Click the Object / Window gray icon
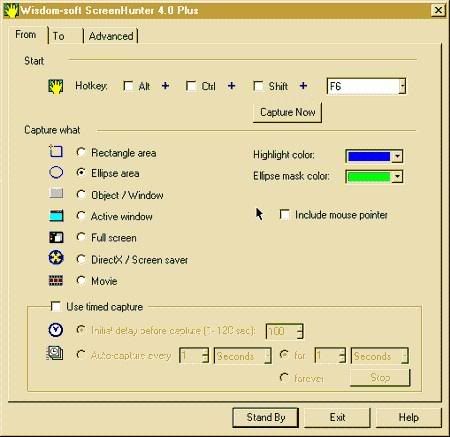Screen dimensions: 450x437 pyautogui.click(x=56, y=193)
